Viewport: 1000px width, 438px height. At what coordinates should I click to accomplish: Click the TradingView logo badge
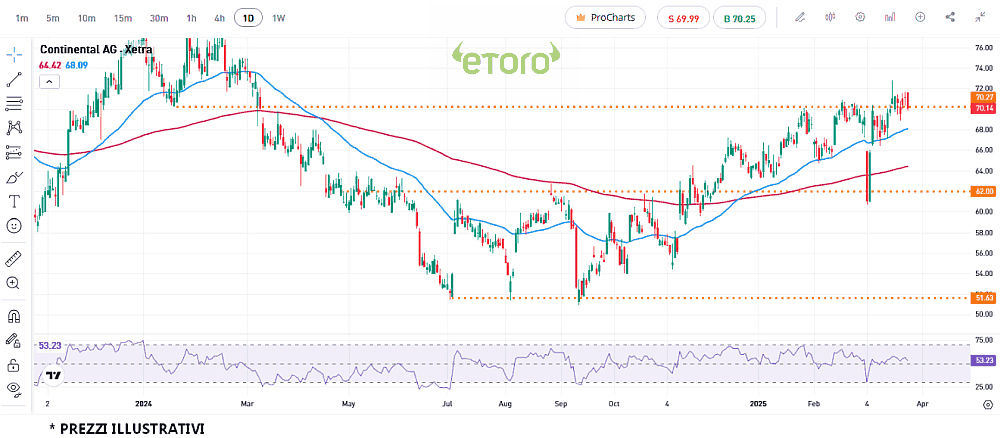tap(54, 376)
